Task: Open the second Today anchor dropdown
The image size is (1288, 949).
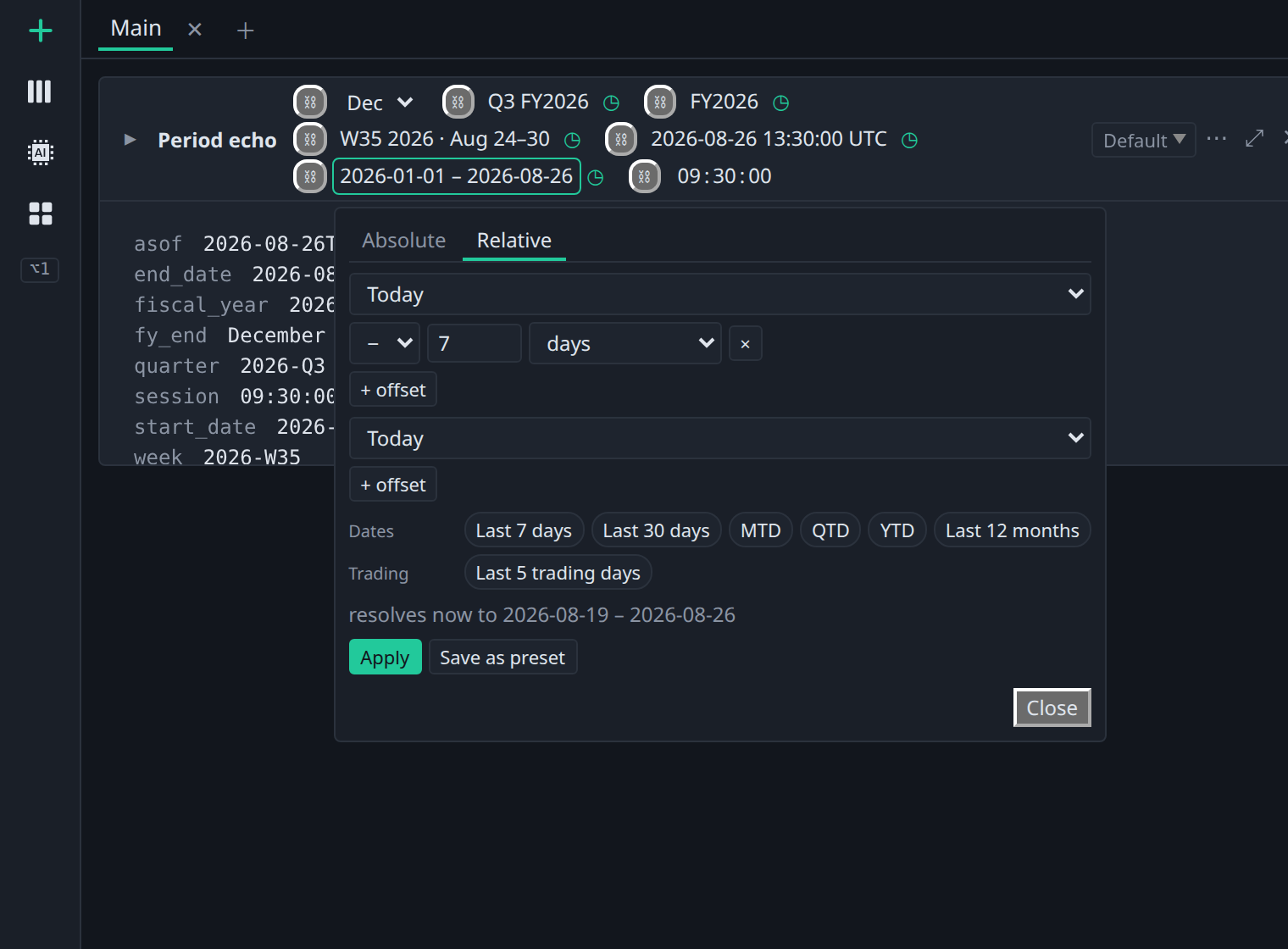Action: (x=719, y=438)
